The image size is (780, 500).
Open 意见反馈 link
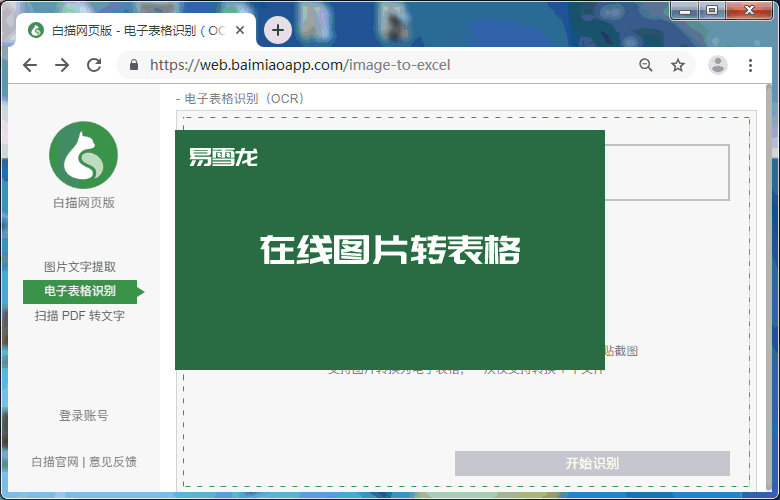click(113, 462)
